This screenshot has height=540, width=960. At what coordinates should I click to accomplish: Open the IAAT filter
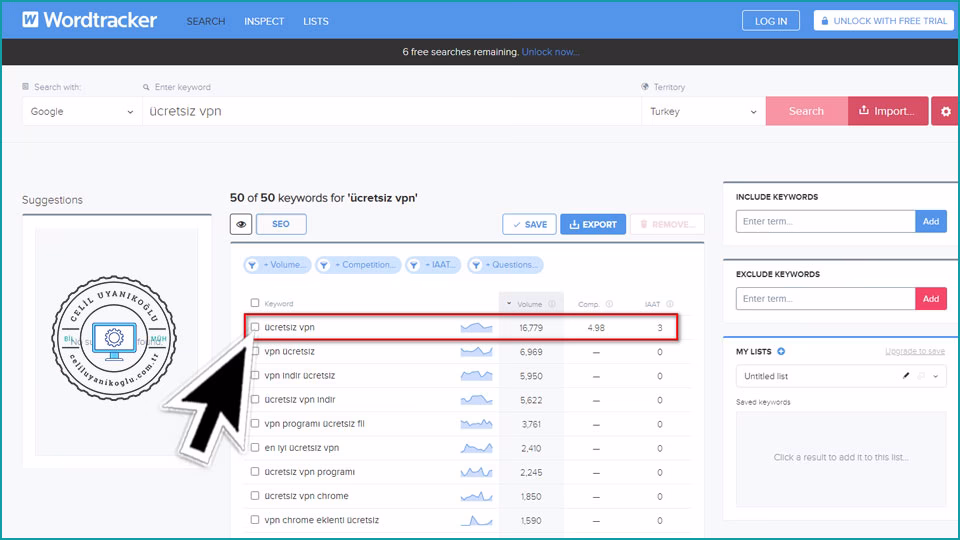pyautogui.click(x=433, y=265)
